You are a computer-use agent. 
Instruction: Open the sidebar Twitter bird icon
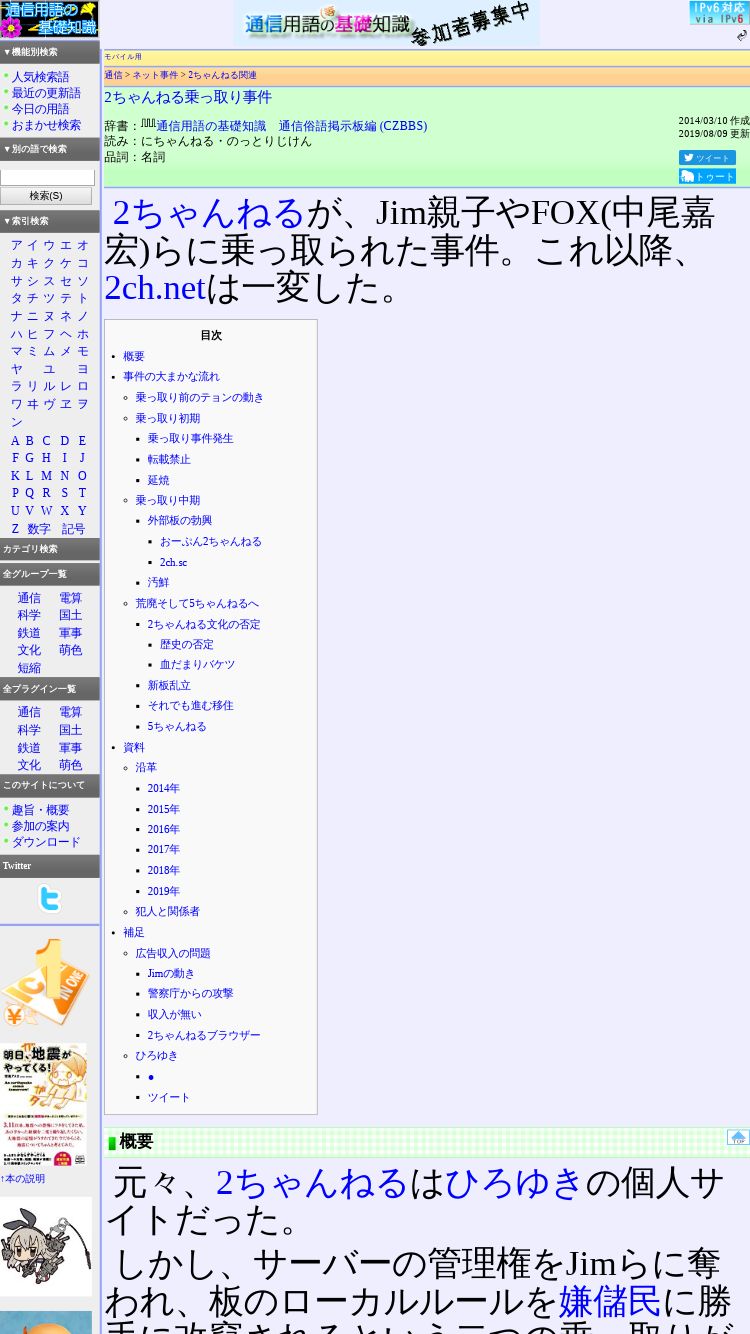point(49,898)
